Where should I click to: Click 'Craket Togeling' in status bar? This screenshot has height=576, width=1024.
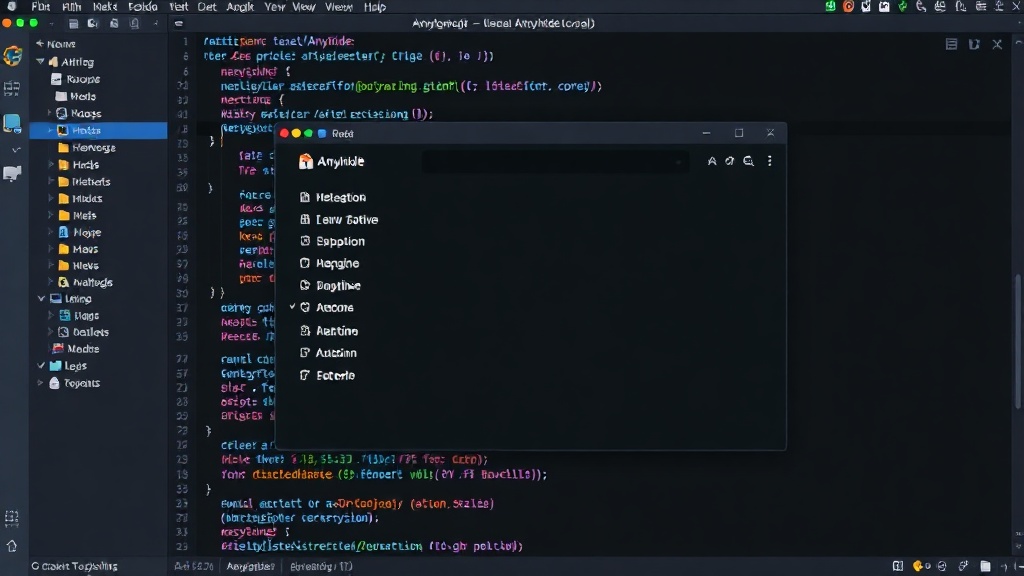pyautogui.click(x=74, y=566)
